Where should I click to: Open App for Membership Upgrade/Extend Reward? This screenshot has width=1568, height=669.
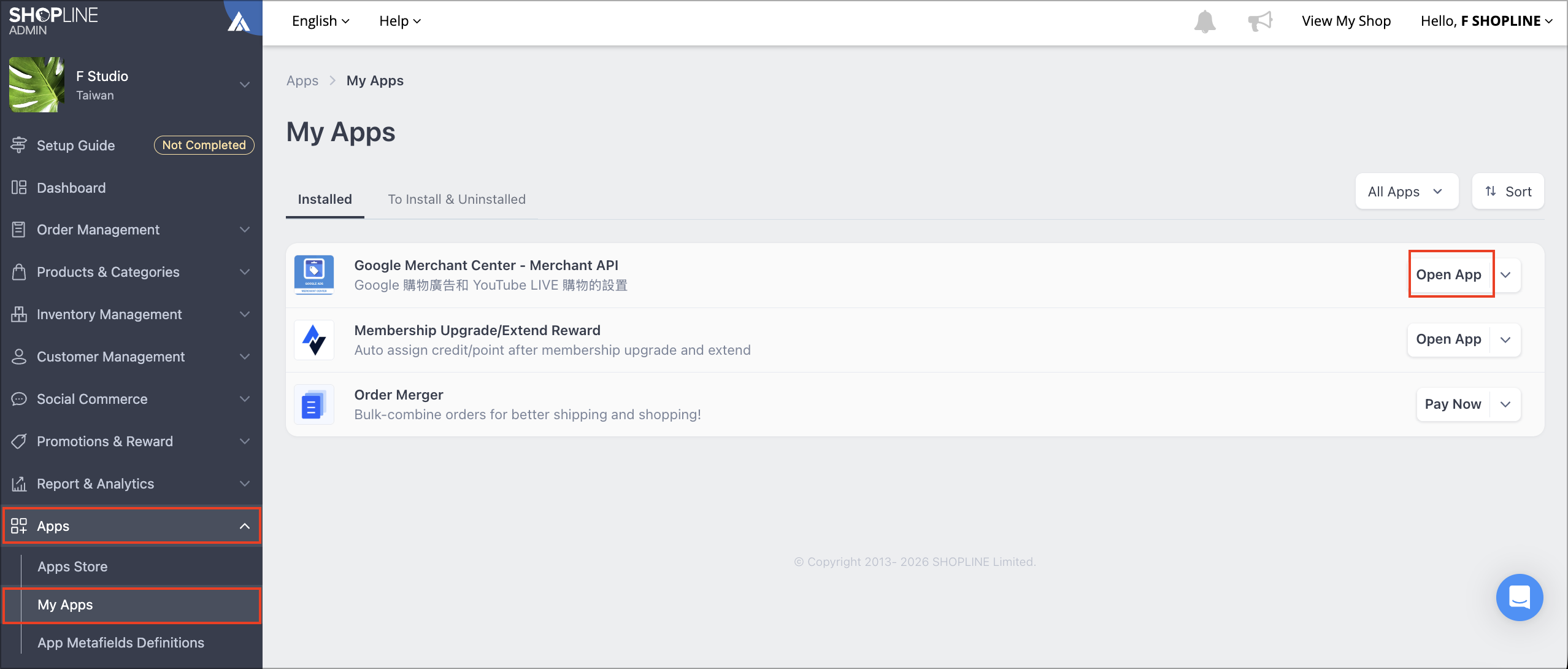click(x=1449, y=339)
